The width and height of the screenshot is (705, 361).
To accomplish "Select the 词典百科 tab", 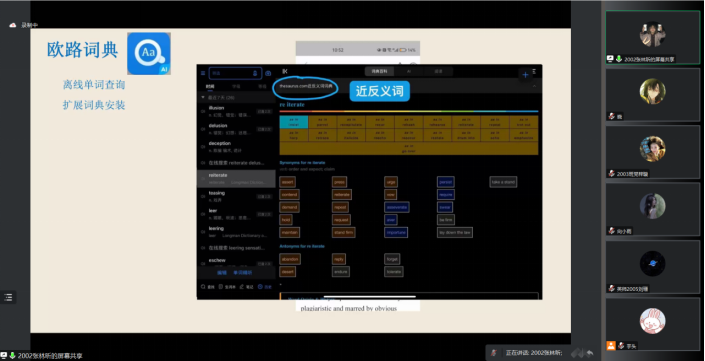I will pyautogui.click(x=379, y=71).
